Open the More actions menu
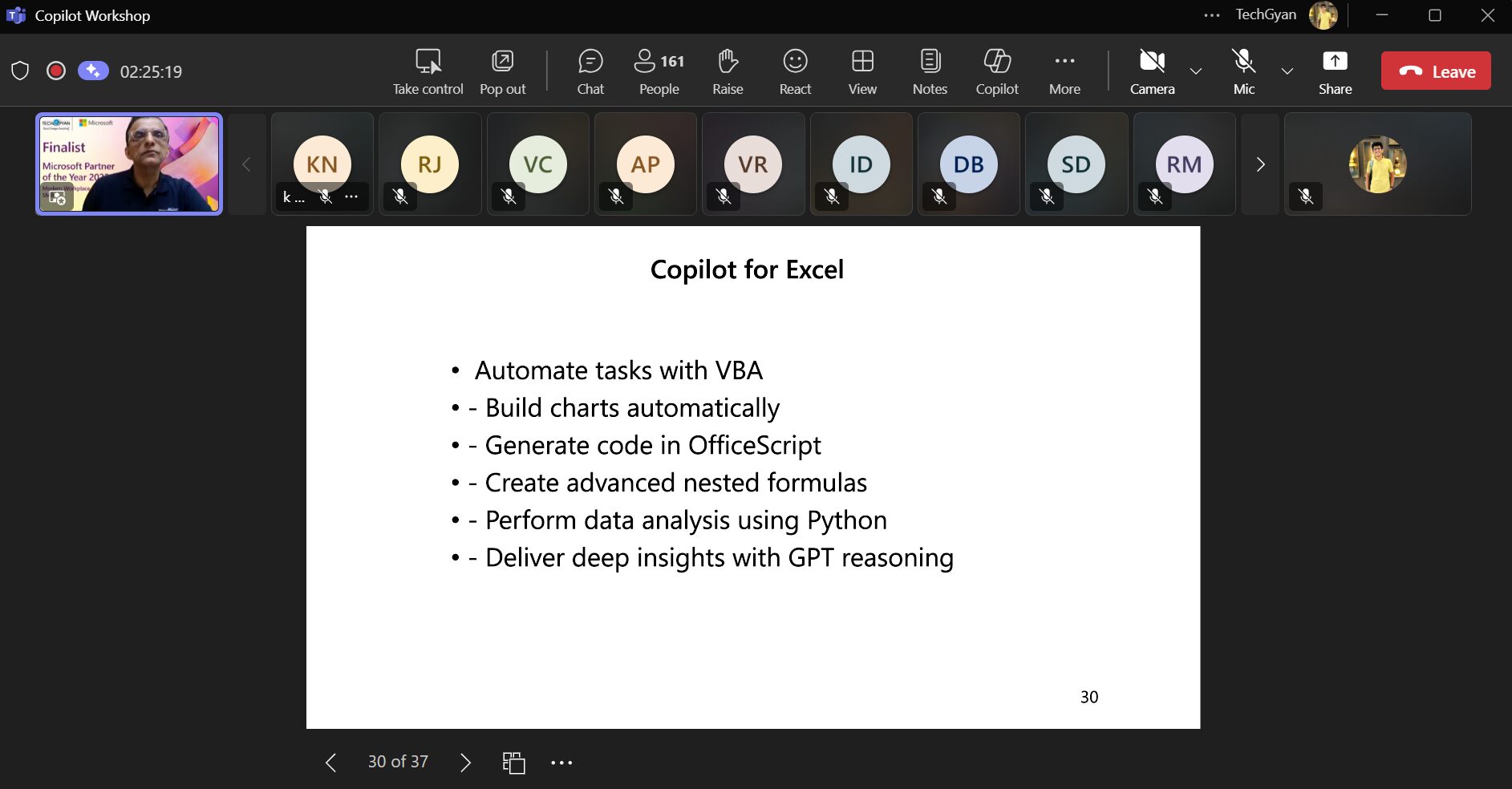The height and width of the screenshot is (789, 1512). tap(1064, 71)
